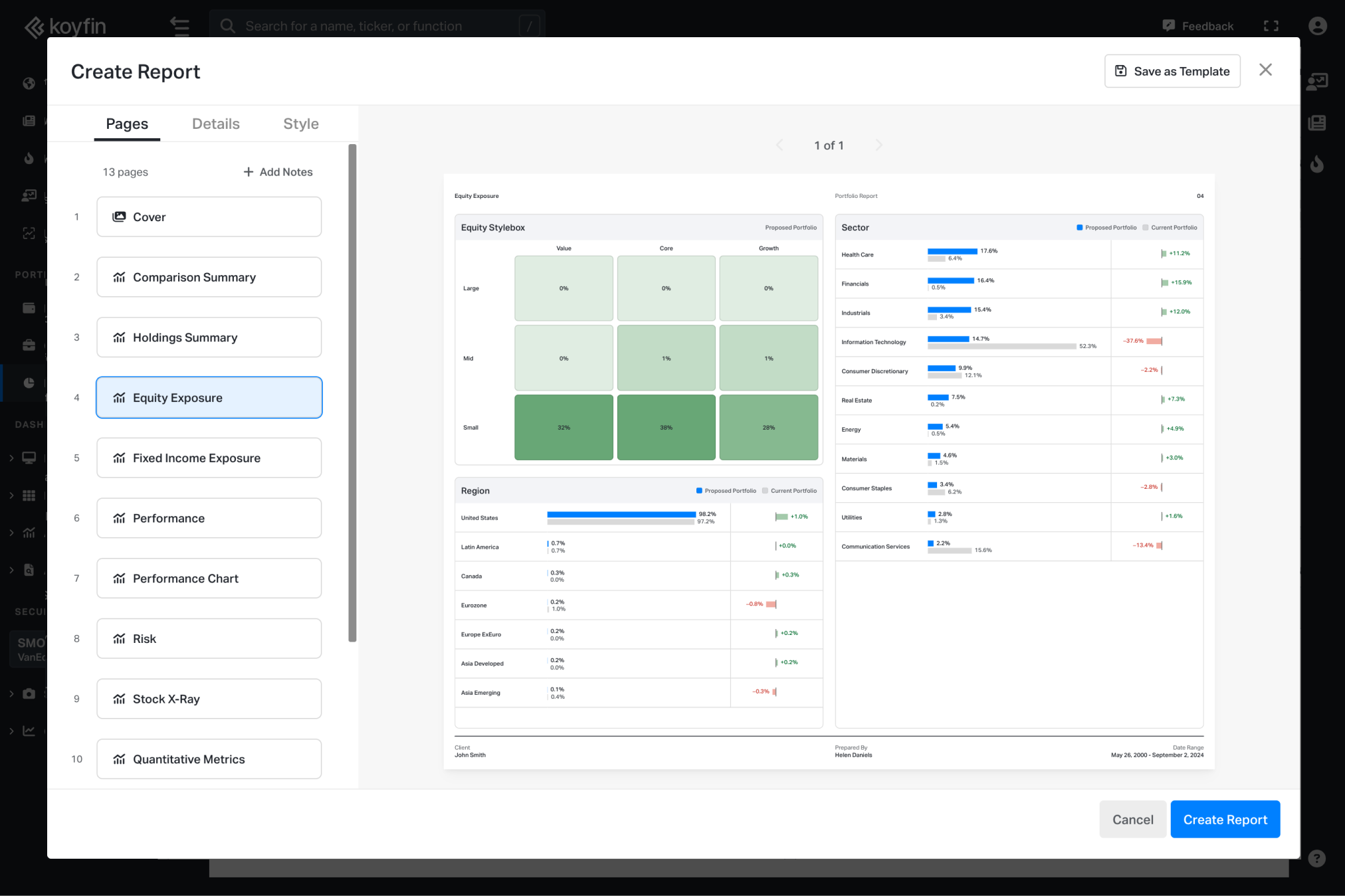Screen dimensions: 1345x896
Task: Switch to the Pages tab
Action: point(127,124)
